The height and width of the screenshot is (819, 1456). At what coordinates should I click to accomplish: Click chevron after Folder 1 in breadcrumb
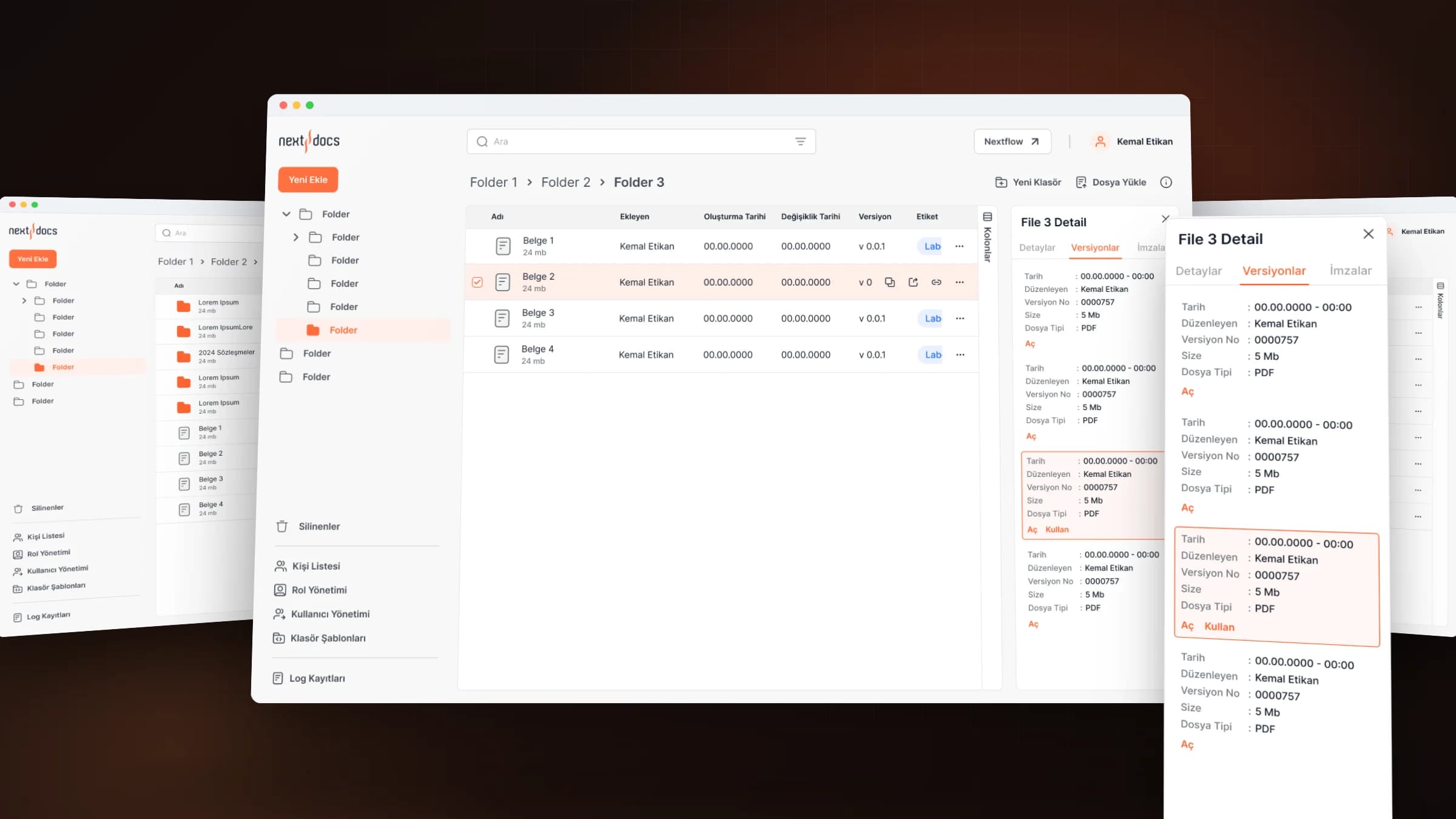coord(529,183)
